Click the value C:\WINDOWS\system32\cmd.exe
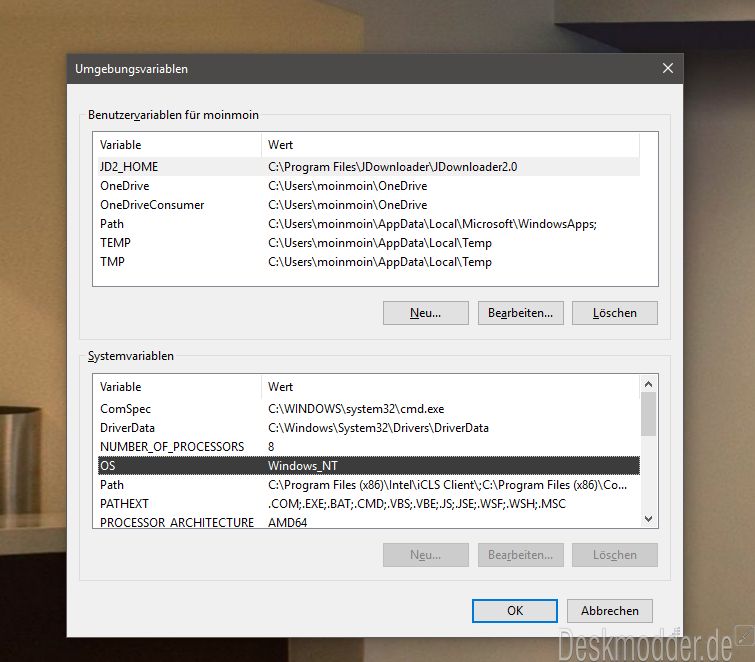This screenshot has height=662, width=755. [356, 409]
